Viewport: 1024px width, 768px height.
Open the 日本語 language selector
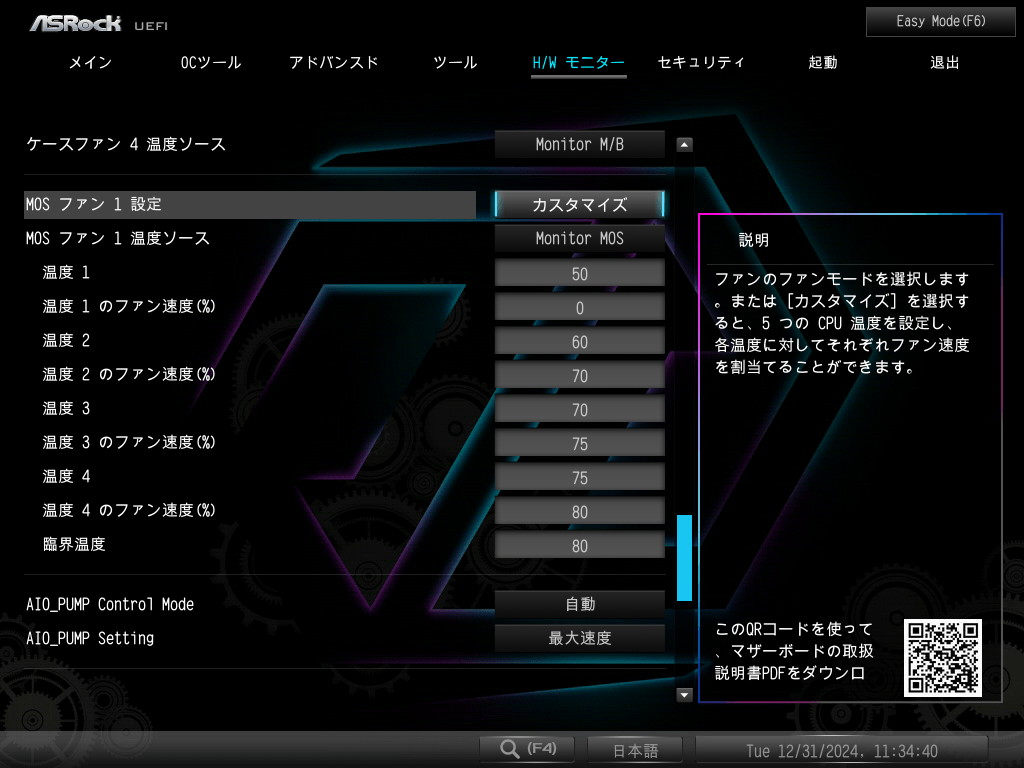point(635,750)
